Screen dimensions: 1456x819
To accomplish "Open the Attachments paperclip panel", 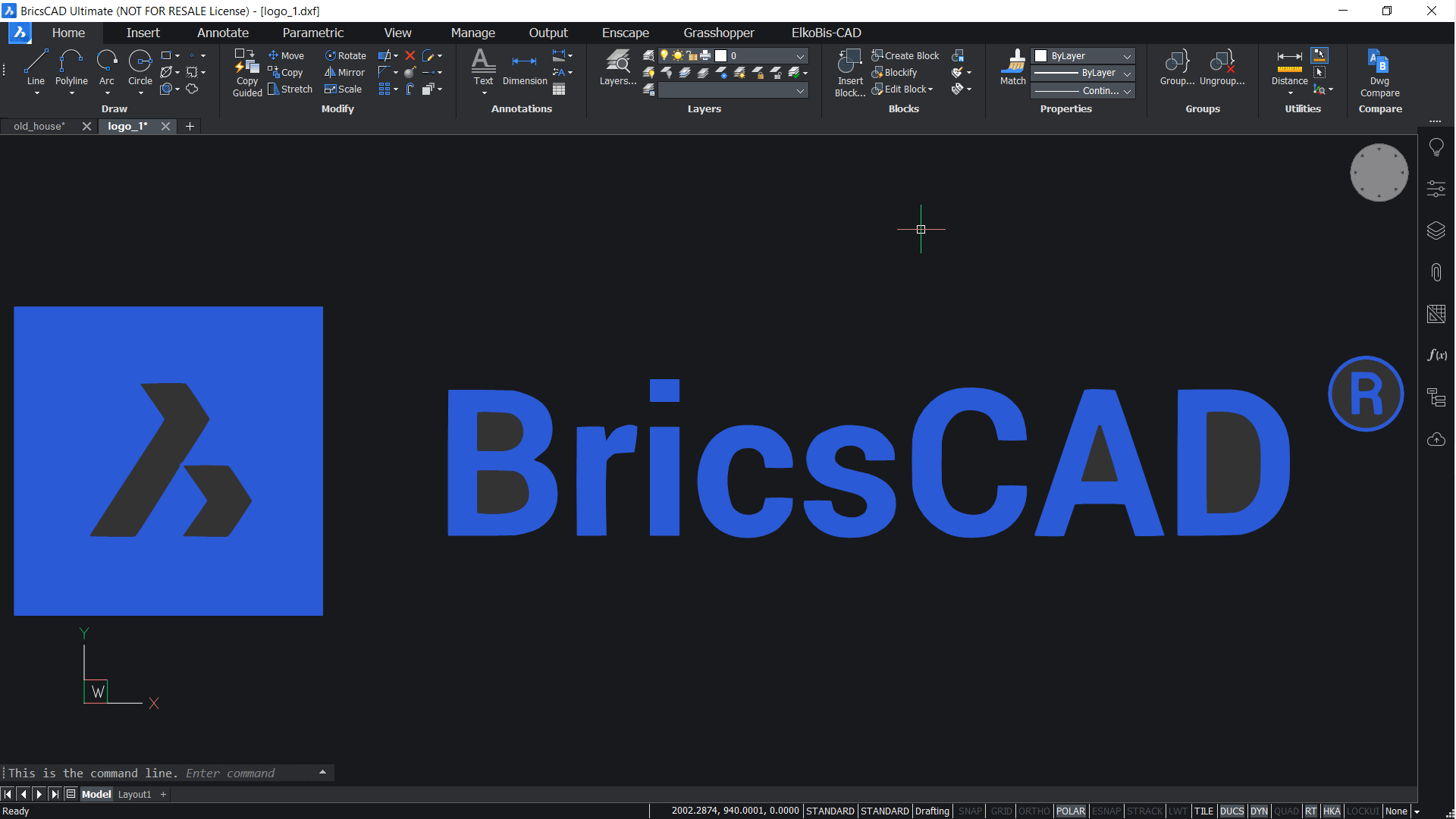I will [x=1436, y=272].
